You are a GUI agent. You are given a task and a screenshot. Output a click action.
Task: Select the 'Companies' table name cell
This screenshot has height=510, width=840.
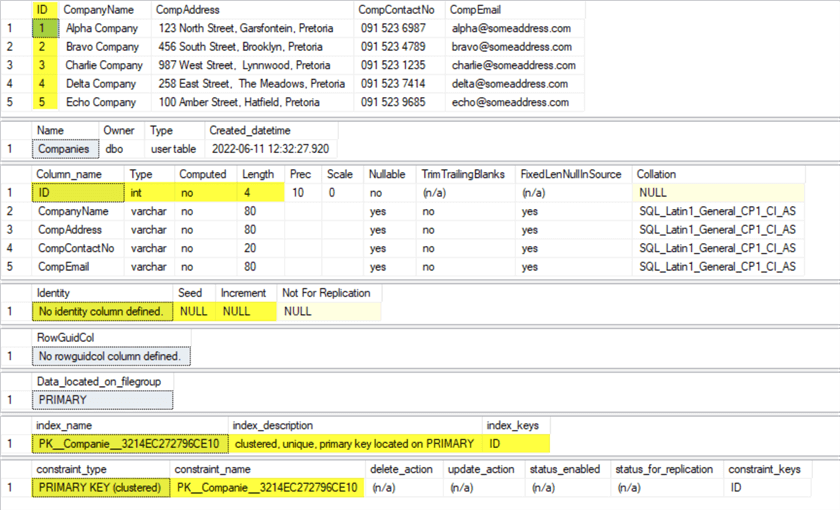click(65, 149)
